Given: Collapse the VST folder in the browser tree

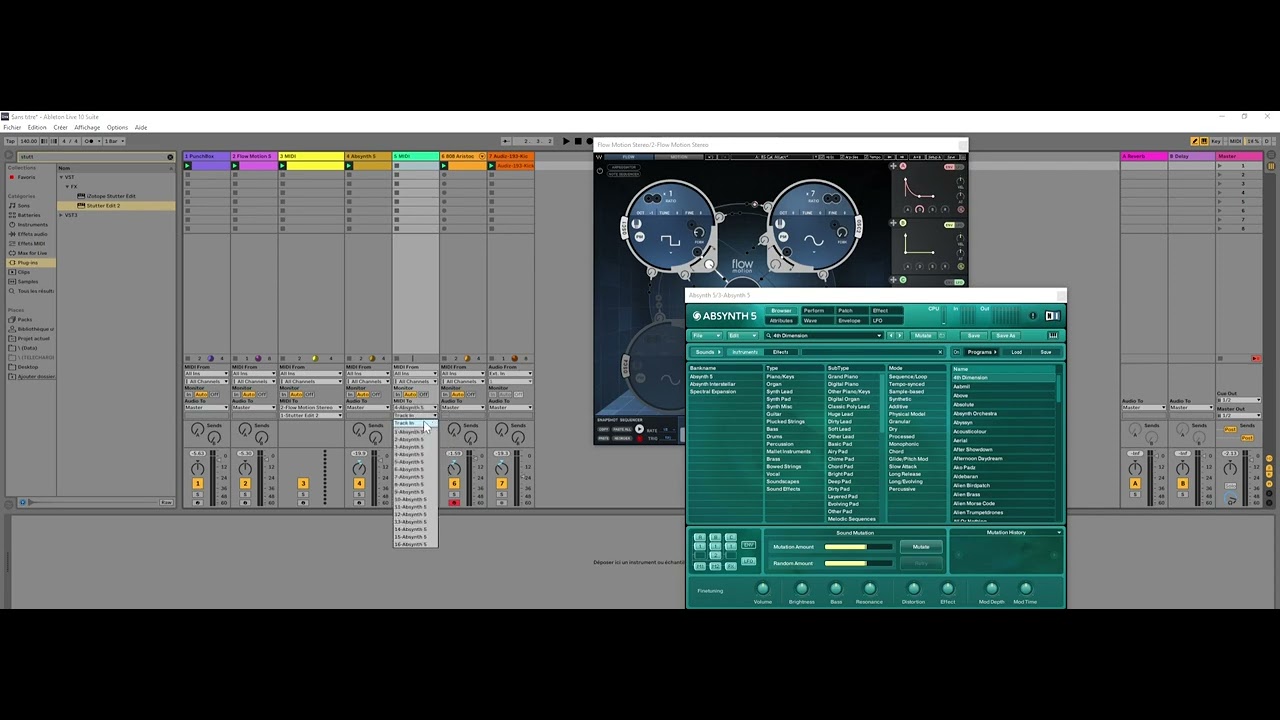Looking at the screenshot, I should coord(62,177).
